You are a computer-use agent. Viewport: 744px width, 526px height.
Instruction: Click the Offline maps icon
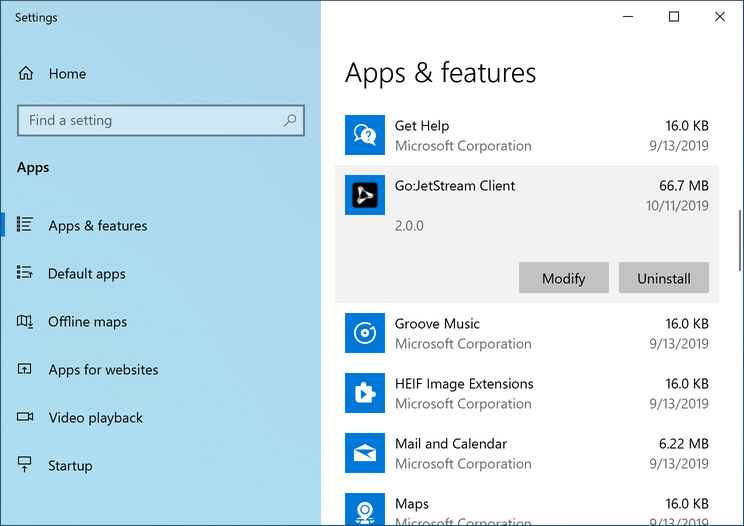point(25,321)
